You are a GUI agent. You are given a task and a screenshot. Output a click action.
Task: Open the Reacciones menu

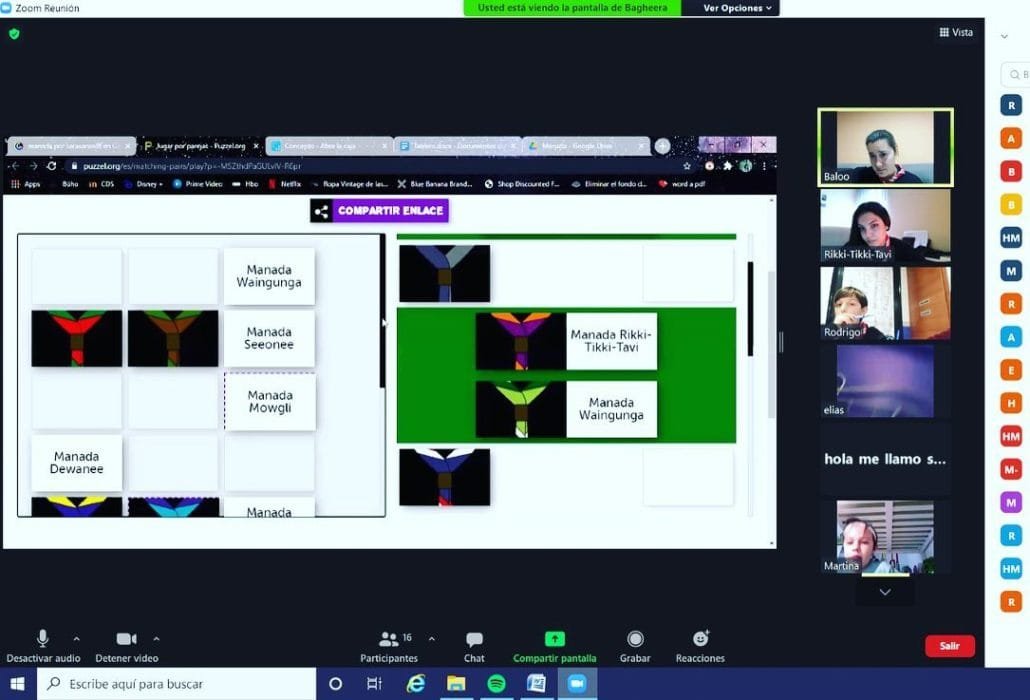[700, 640]
